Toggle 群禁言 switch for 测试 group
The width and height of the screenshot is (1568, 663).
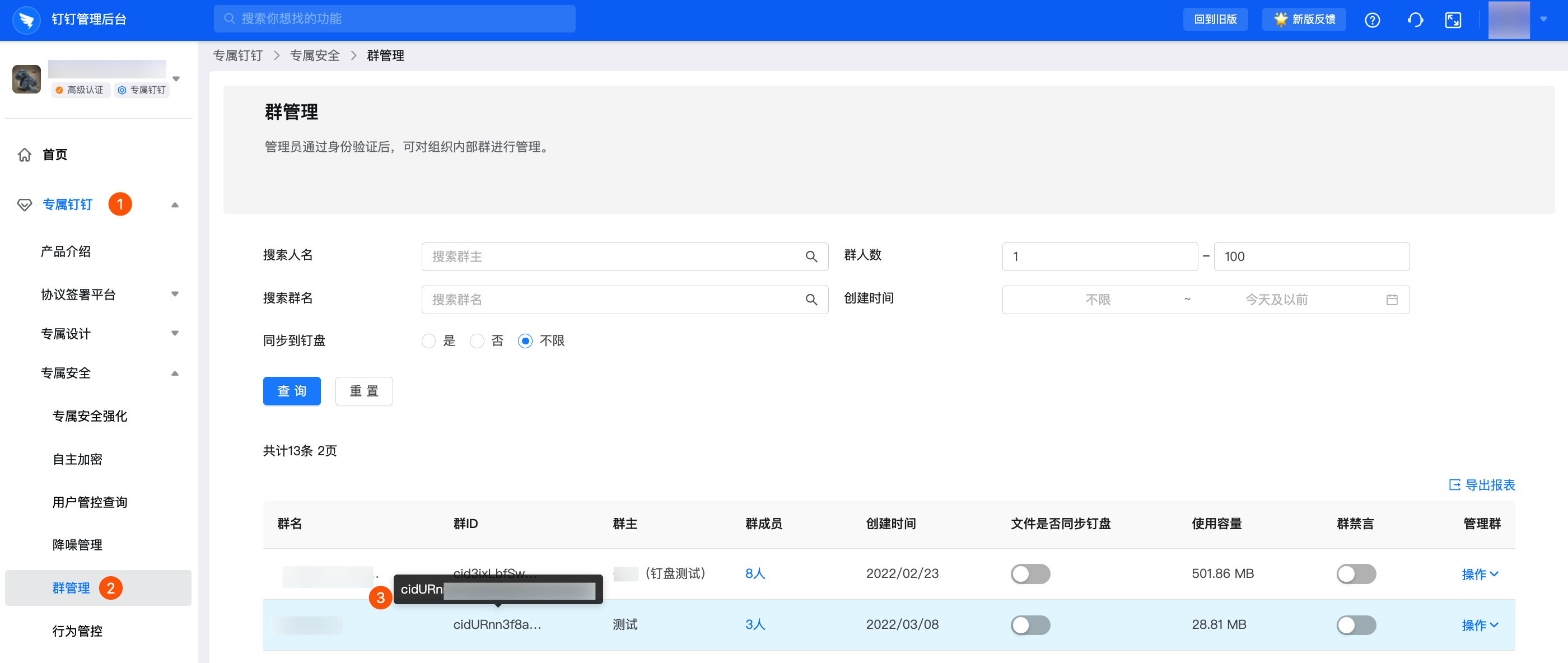(1356, 625)
